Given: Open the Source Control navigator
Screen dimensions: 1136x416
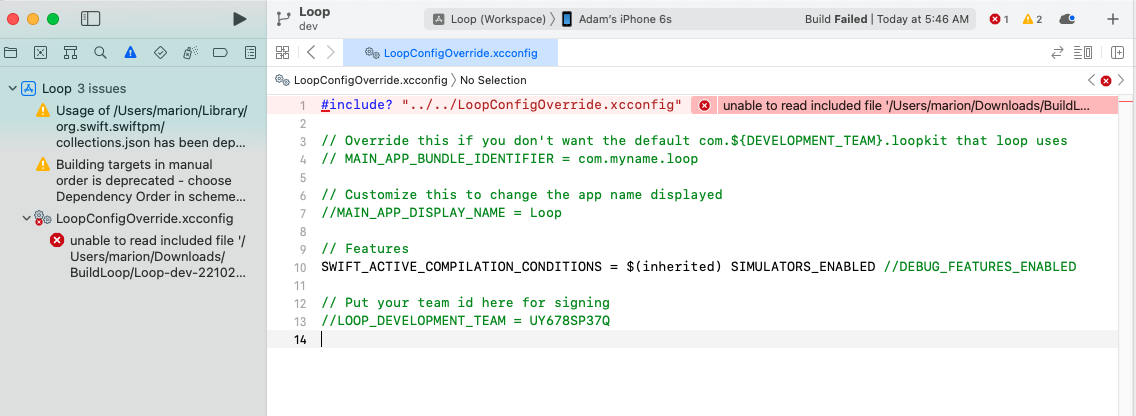Looking at the screenshot, I should (41, 52).
